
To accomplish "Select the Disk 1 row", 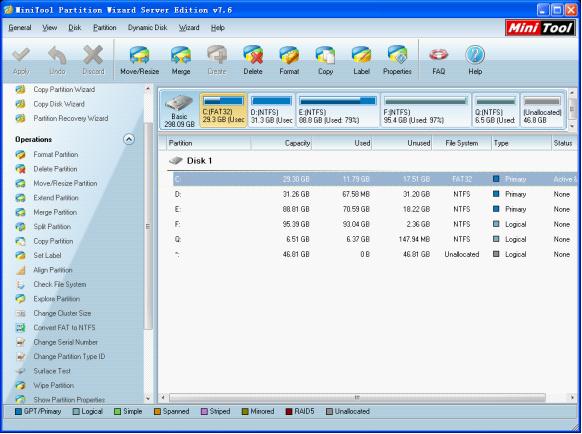I will tap(372, 161).
